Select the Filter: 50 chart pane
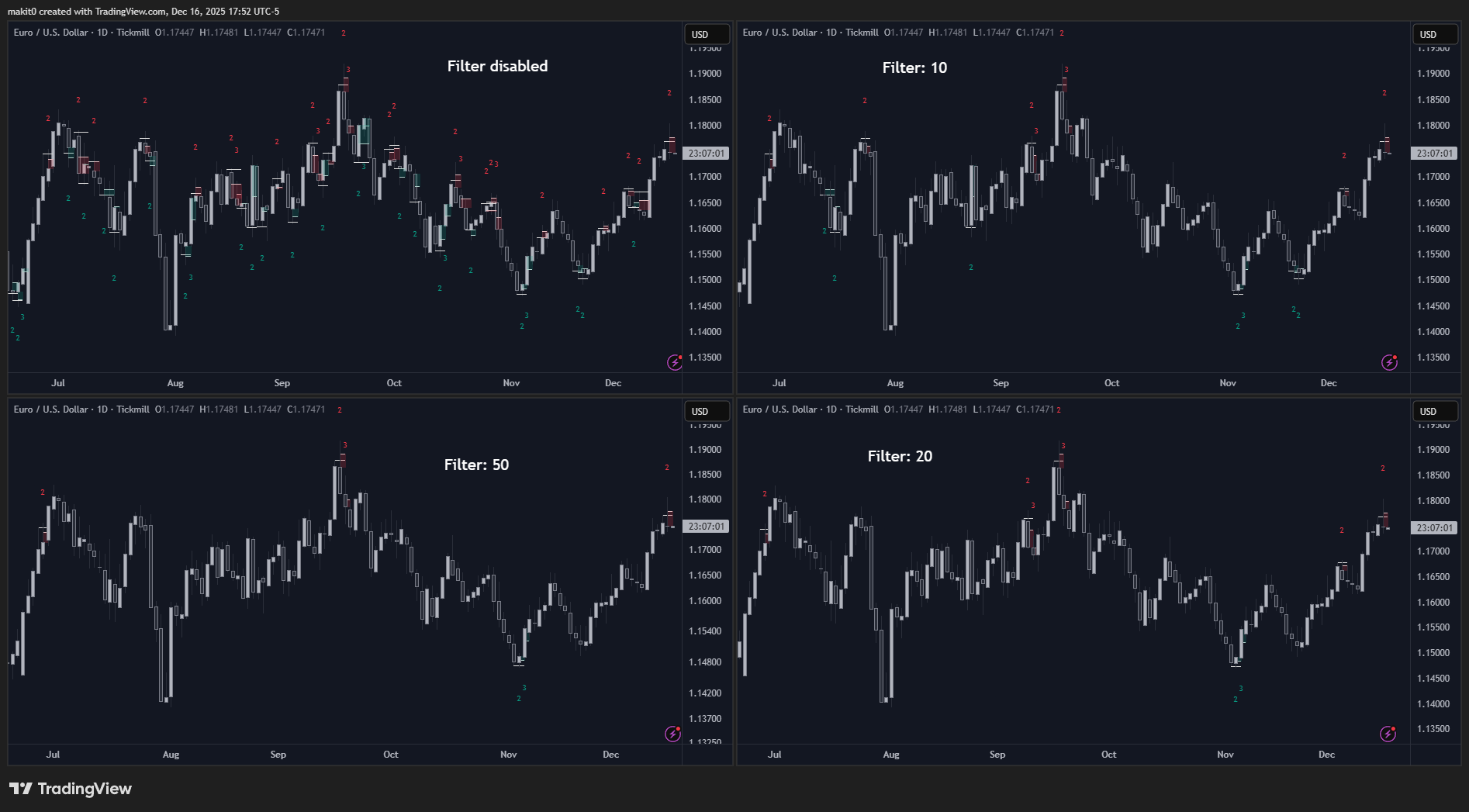The width and height of the screenshot is (1469, 812). pos(476,464)
